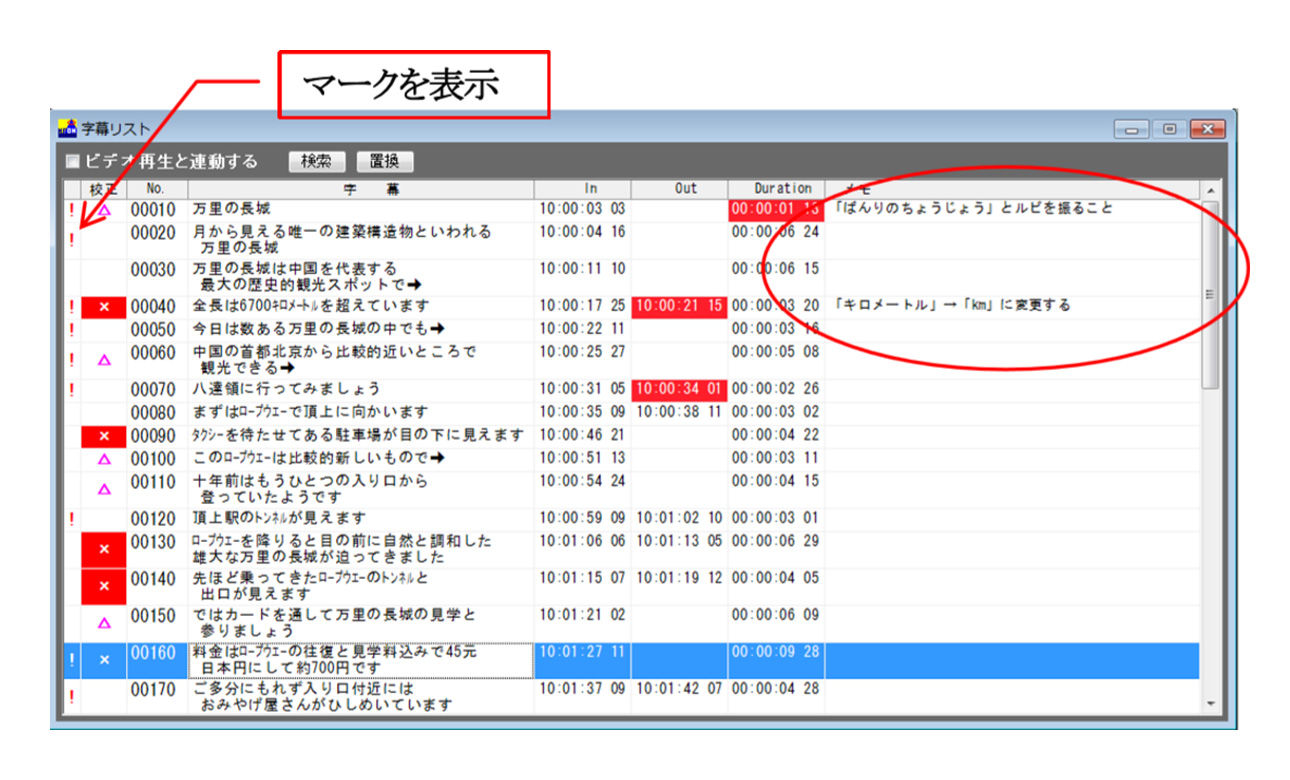Click the 置換 button
The width and height of the screenshot is (1290, 780).
384,161
